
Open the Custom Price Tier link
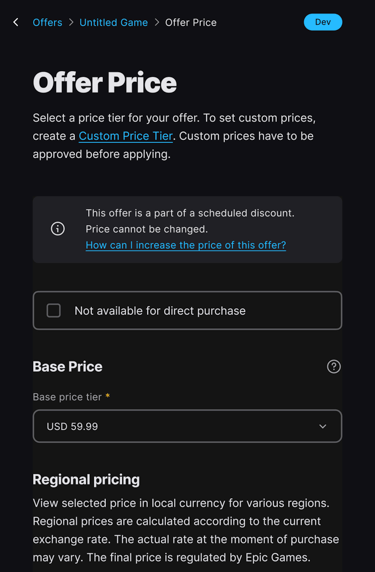tap(125, 136)
